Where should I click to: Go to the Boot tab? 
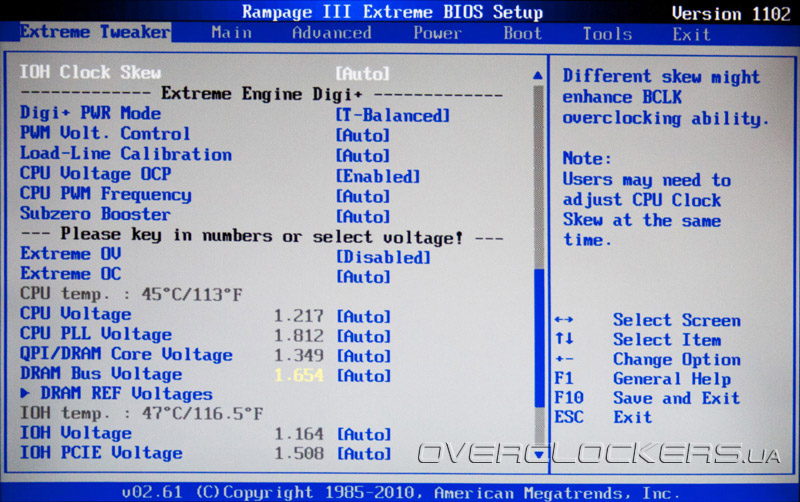522,33
